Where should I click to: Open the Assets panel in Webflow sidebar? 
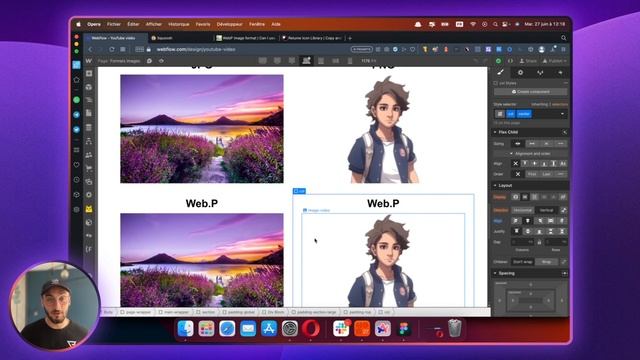pyautogui.click(x=89, y=182)
